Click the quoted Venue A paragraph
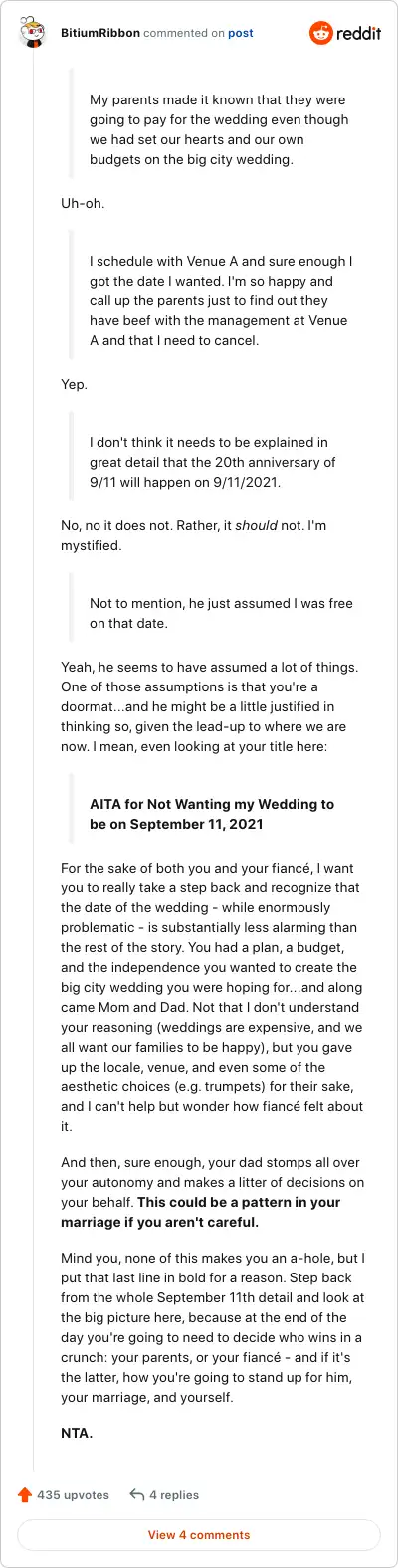 click(x=222, y=300)
